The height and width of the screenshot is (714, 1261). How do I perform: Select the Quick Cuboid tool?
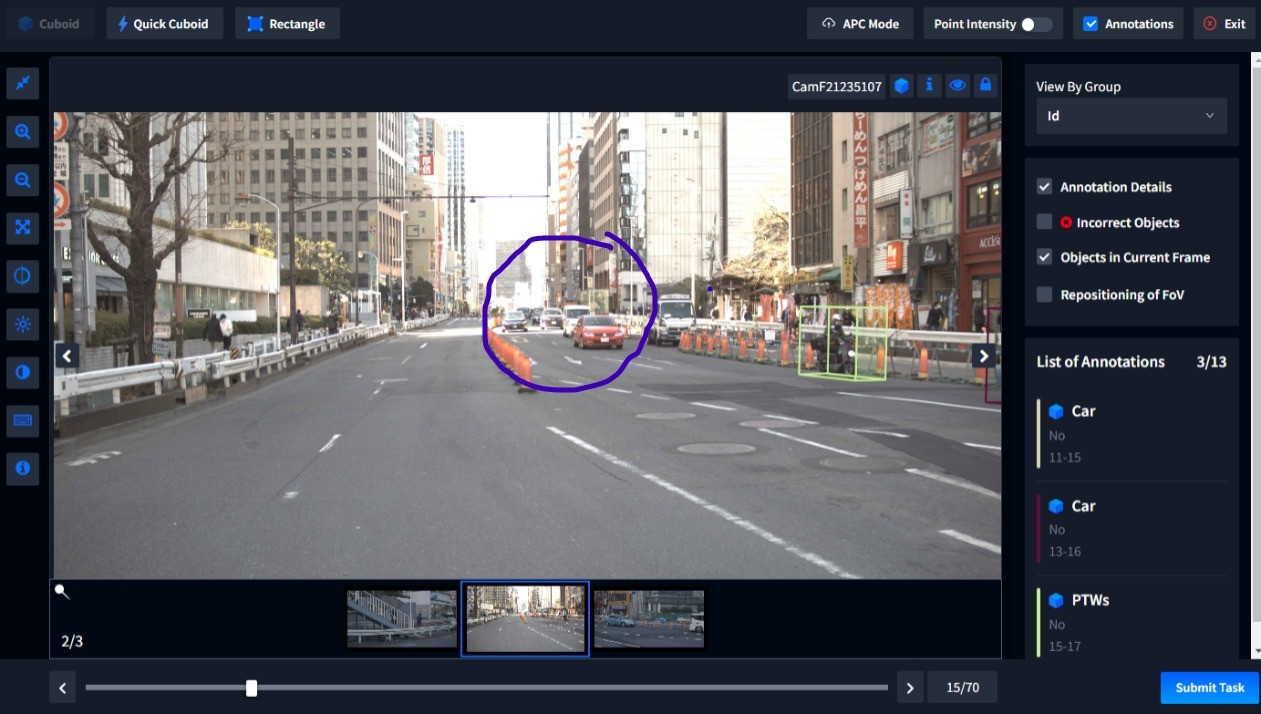164,24
